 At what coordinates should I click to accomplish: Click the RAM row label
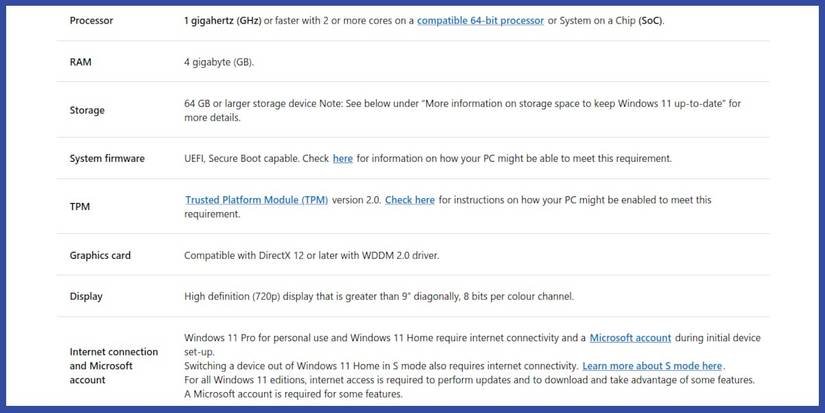click(x=81, y=62)
